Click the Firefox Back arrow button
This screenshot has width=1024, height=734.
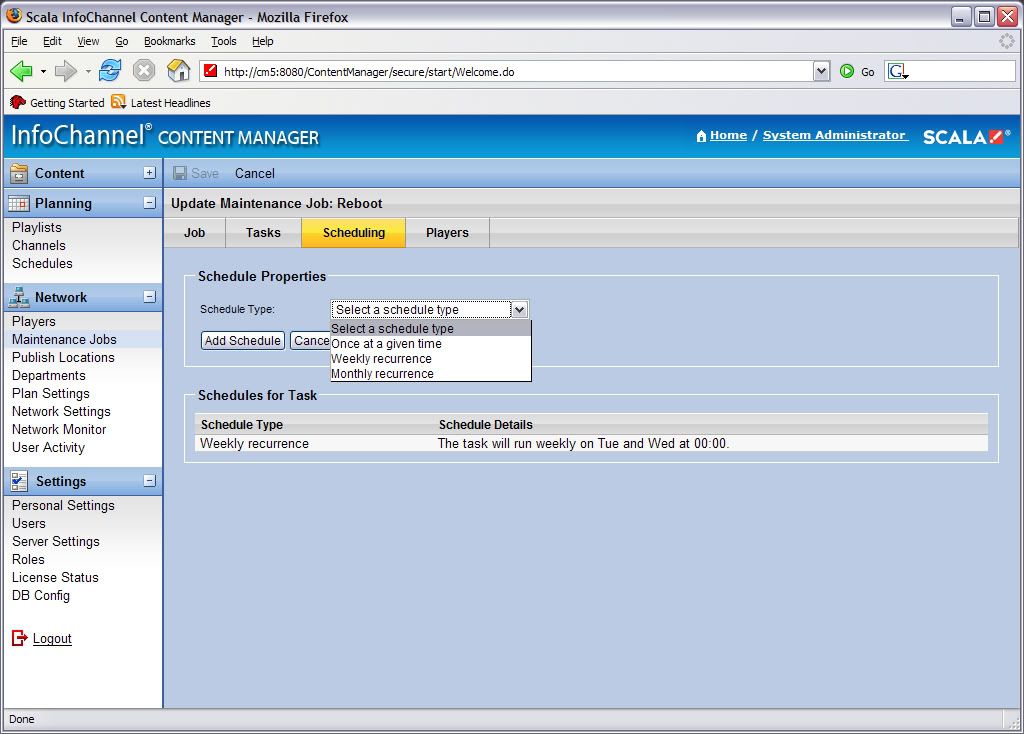tap(21, 71)
